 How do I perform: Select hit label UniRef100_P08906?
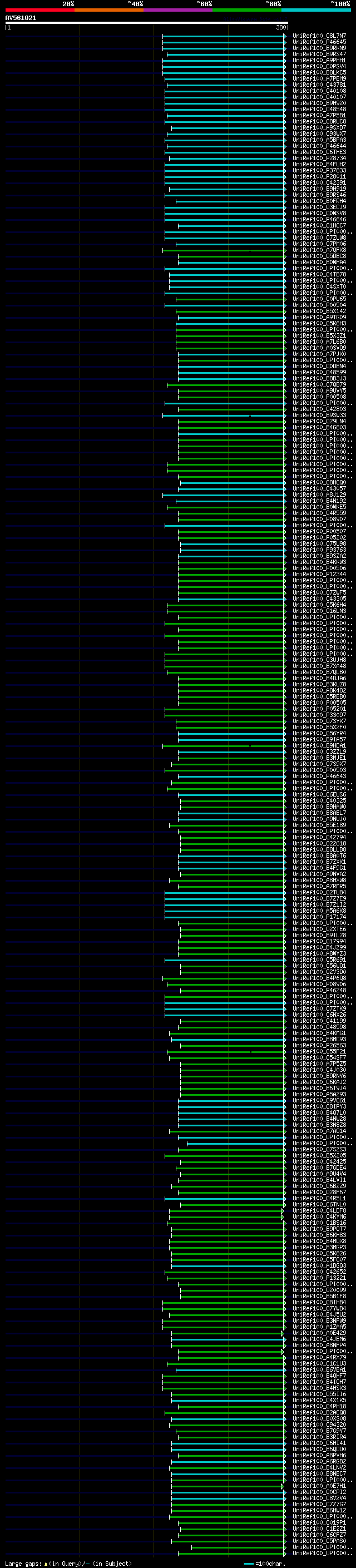pos(319,985)
